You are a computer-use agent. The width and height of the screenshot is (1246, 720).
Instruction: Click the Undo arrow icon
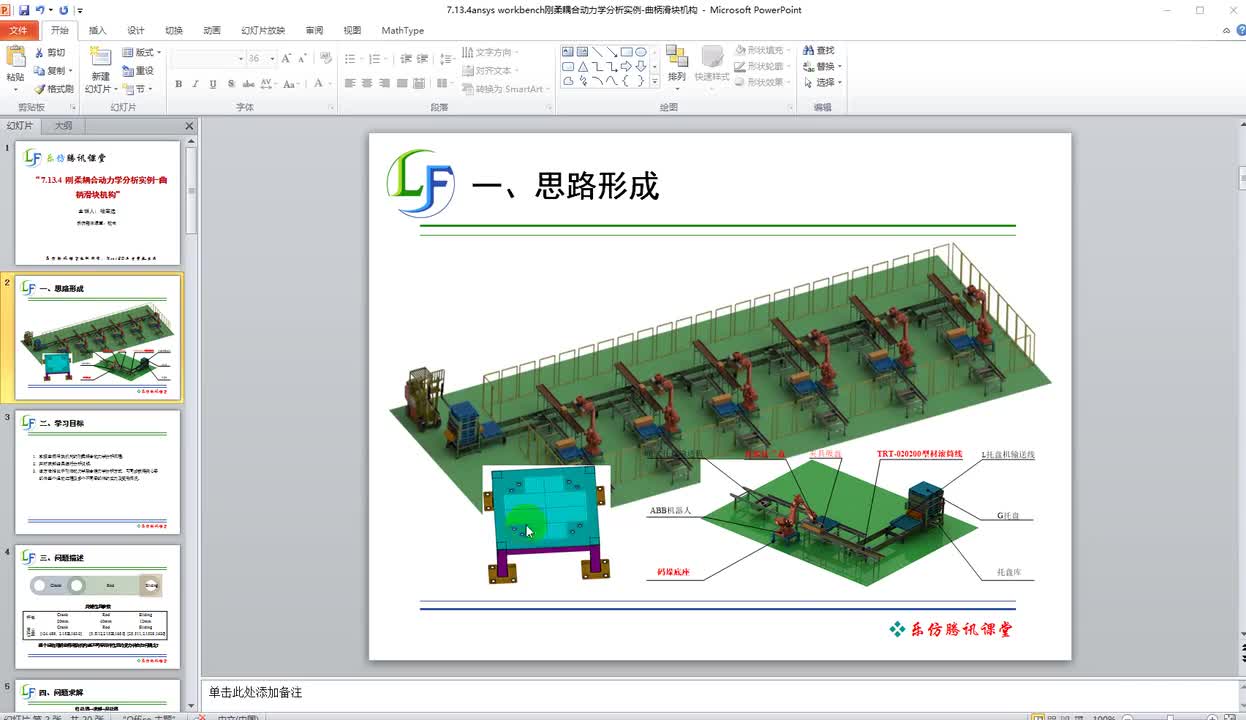pyautogui.click(x=39, y=10)
